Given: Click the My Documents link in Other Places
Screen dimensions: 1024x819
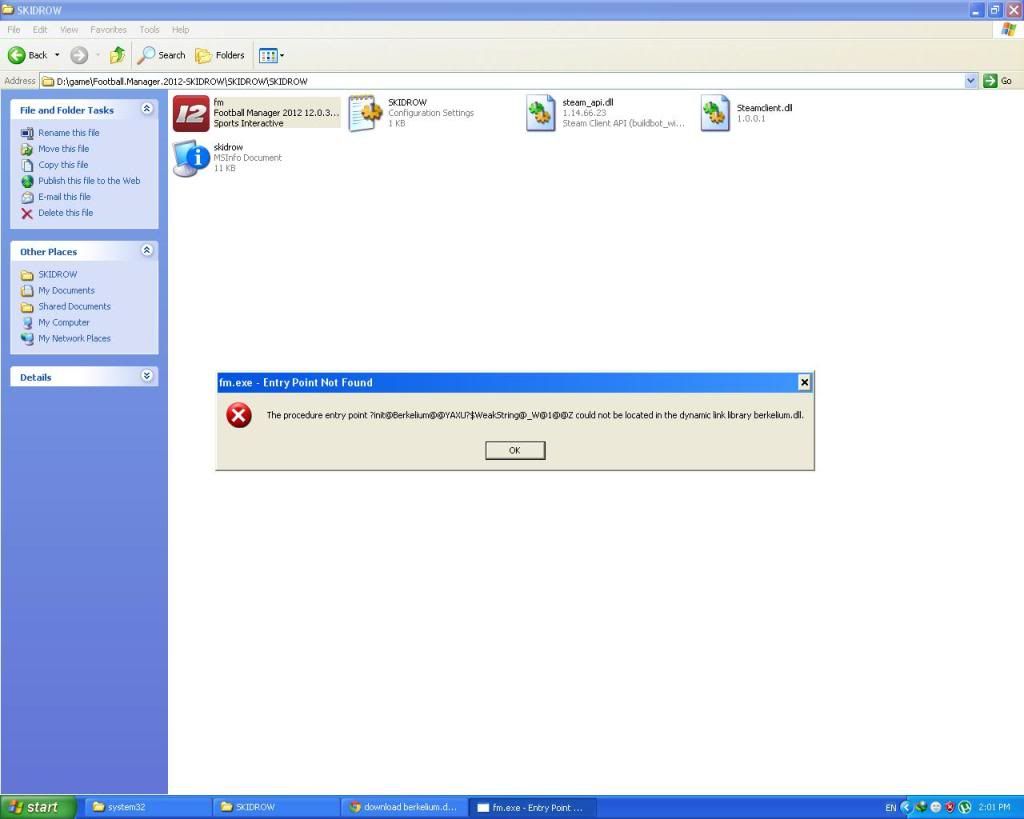Looking at the screenshot, I should [x=66, y=291].
